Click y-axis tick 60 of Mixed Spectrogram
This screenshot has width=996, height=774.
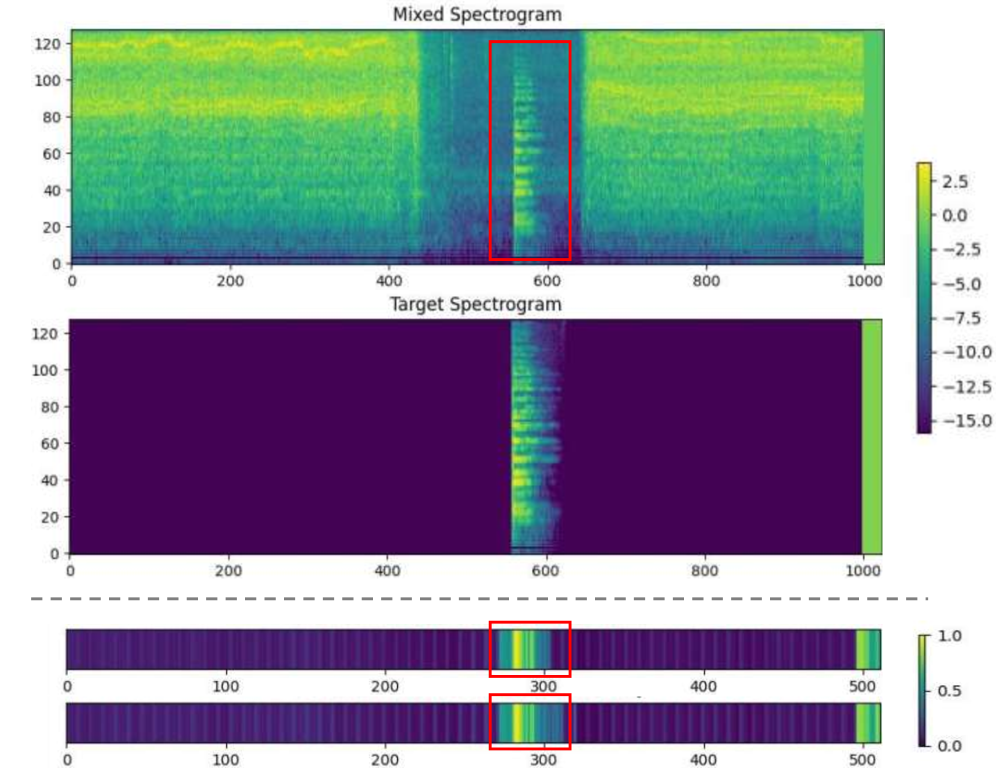pos(52,154)
